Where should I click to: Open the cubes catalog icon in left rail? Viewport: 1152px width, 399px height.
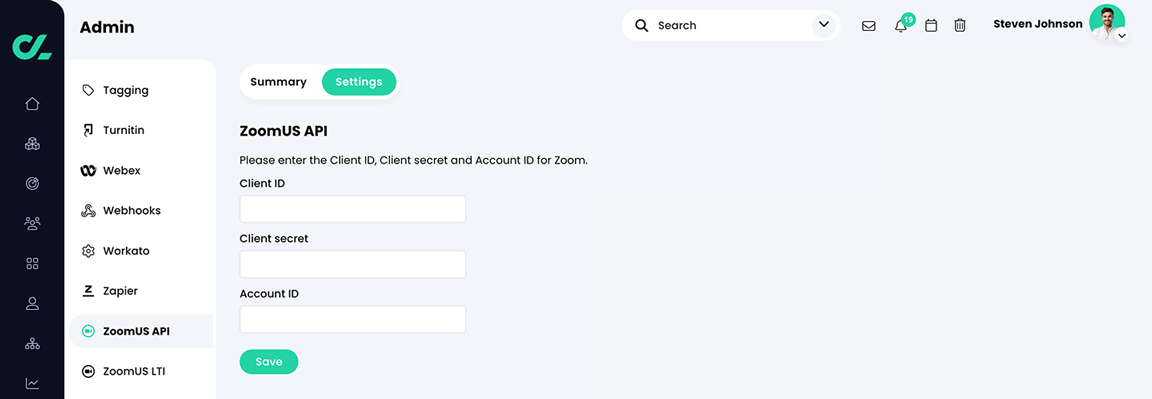[32, 143]
